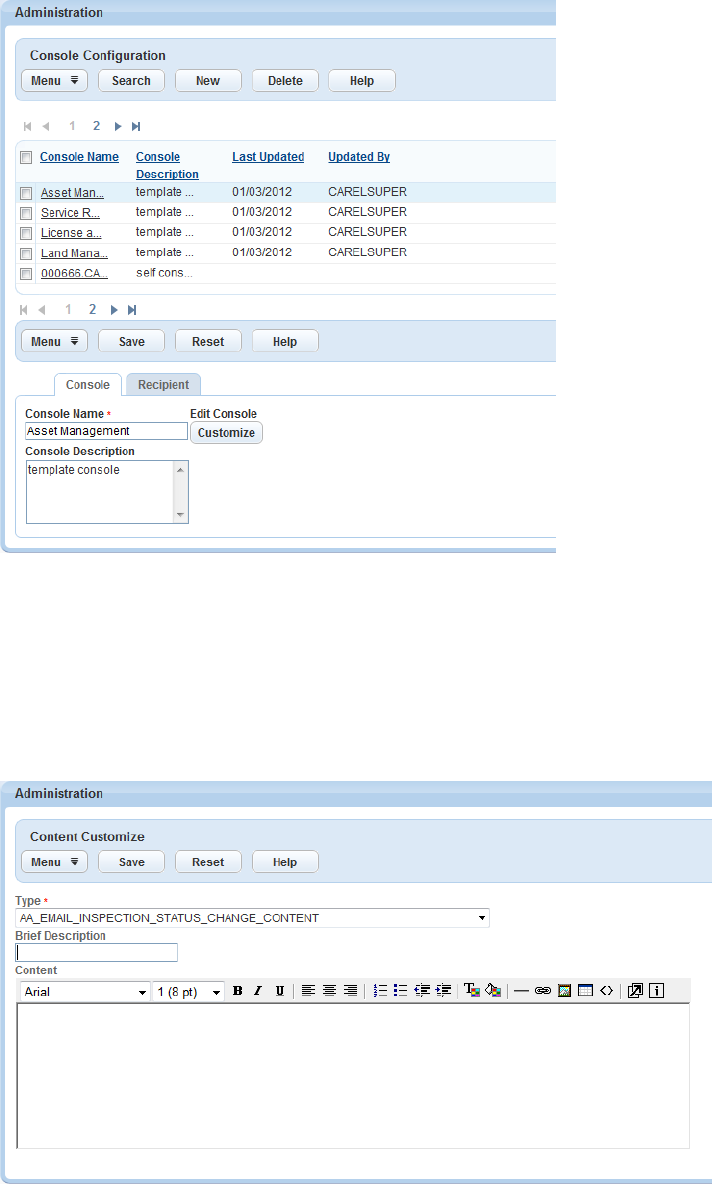
Task: Click the Search button
Action: [x=131, y=81]
